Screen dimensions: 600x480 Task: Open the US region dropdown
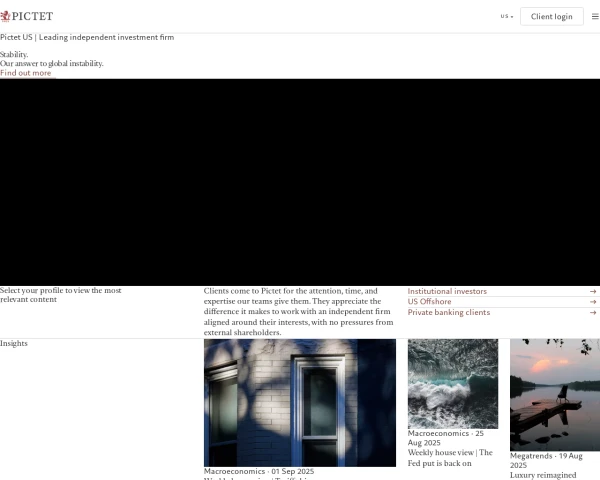(x=507, y=16)
